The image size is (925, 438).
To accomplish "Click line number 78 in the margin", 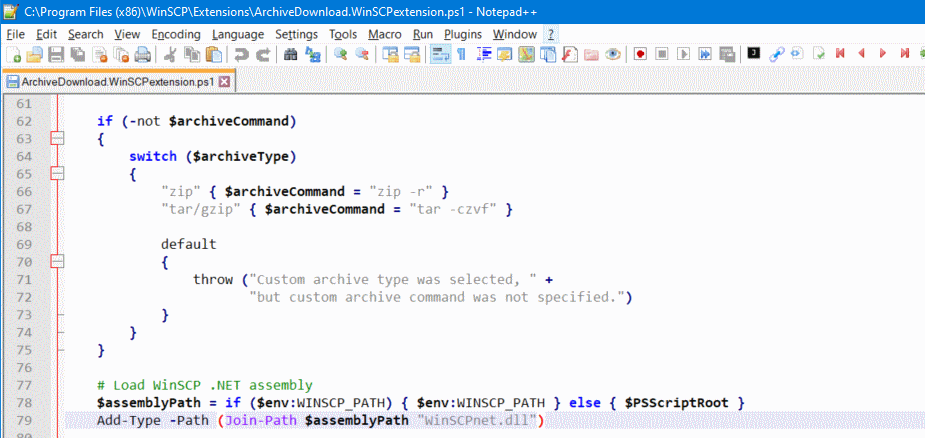I will tap(22, 402).
